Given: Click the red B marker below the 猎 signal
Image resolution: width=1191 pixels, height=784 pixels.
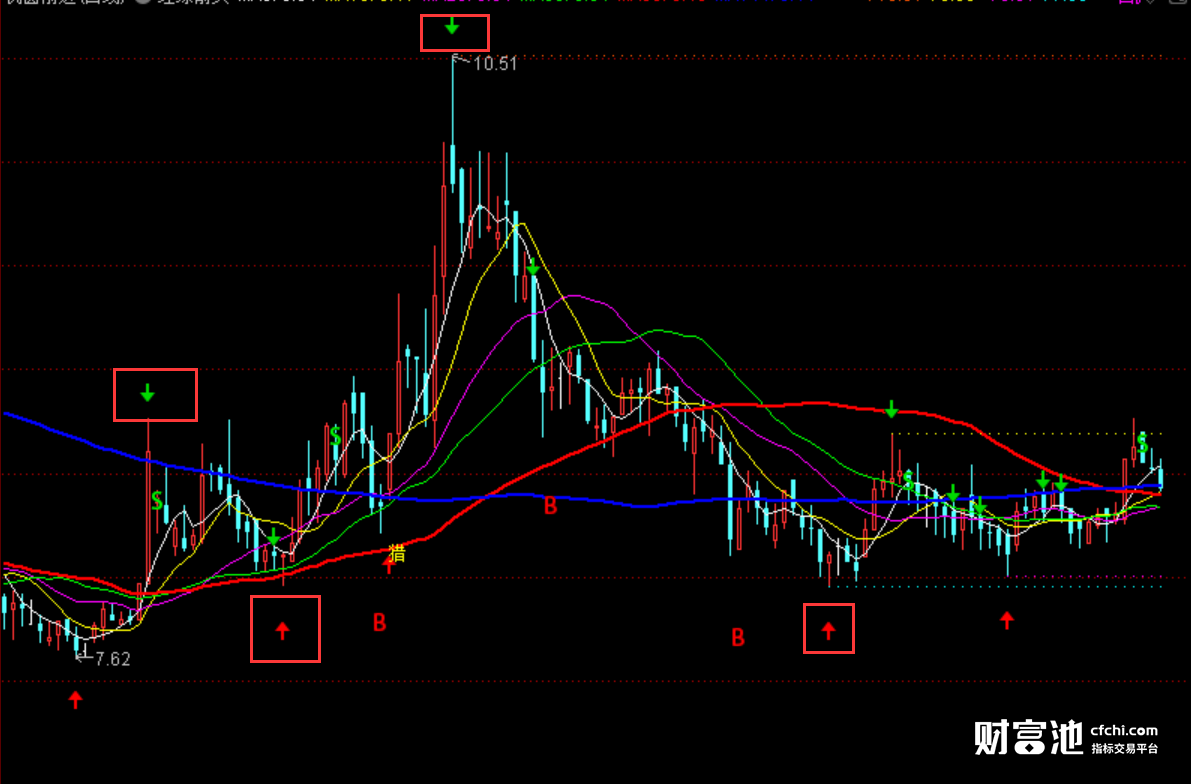Looking at the screenshot, I should [380, 623].
